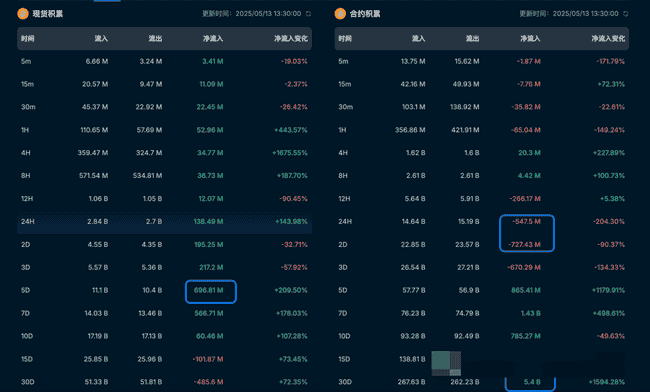The height and width of the screenshot is (392, 650).
Task: Click the Bitcoin icon beside 合约积累
Action: pos(340,14)
